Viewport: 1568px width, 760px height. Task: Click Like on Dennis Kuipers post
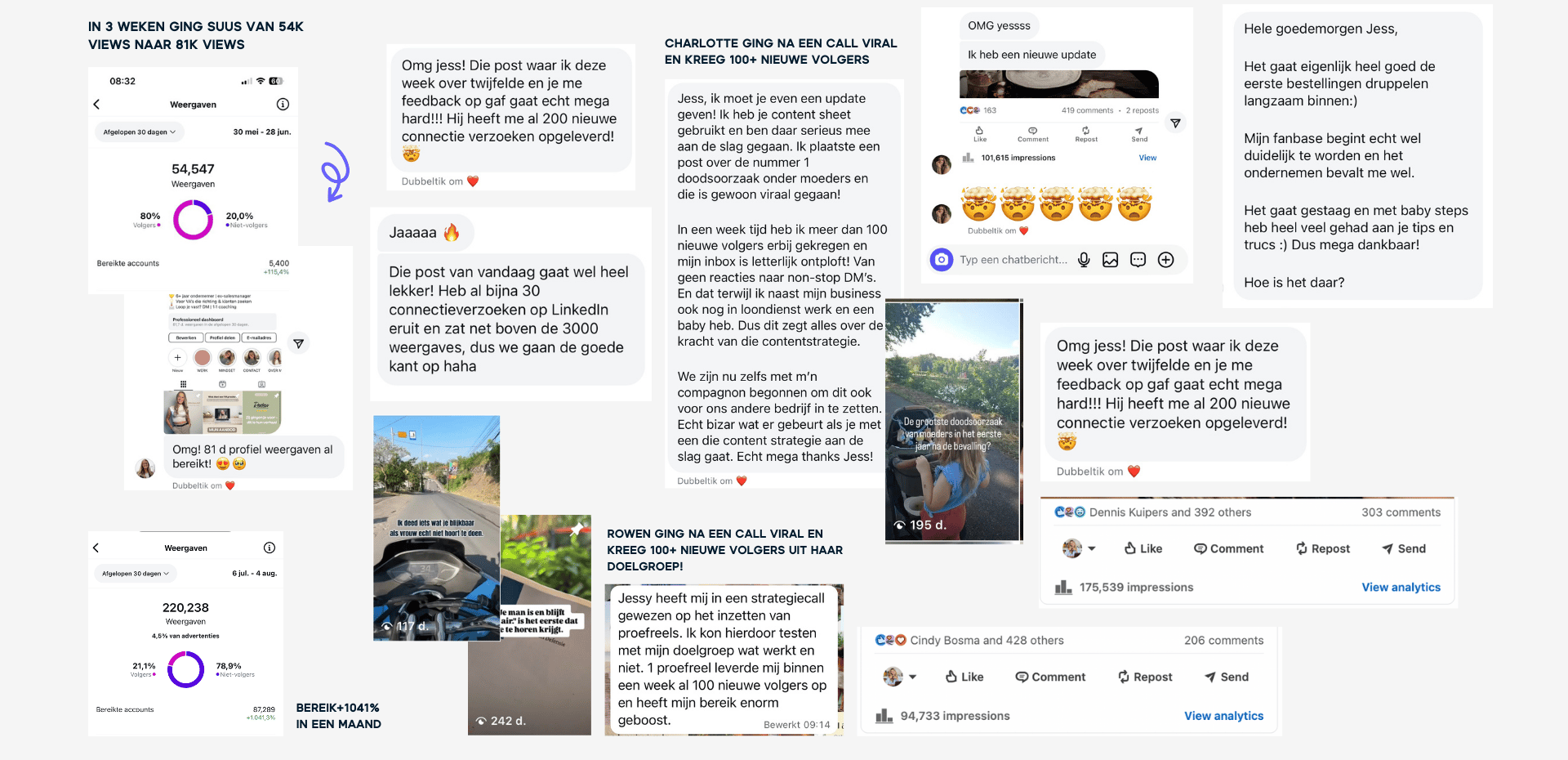pos(1143,548)
